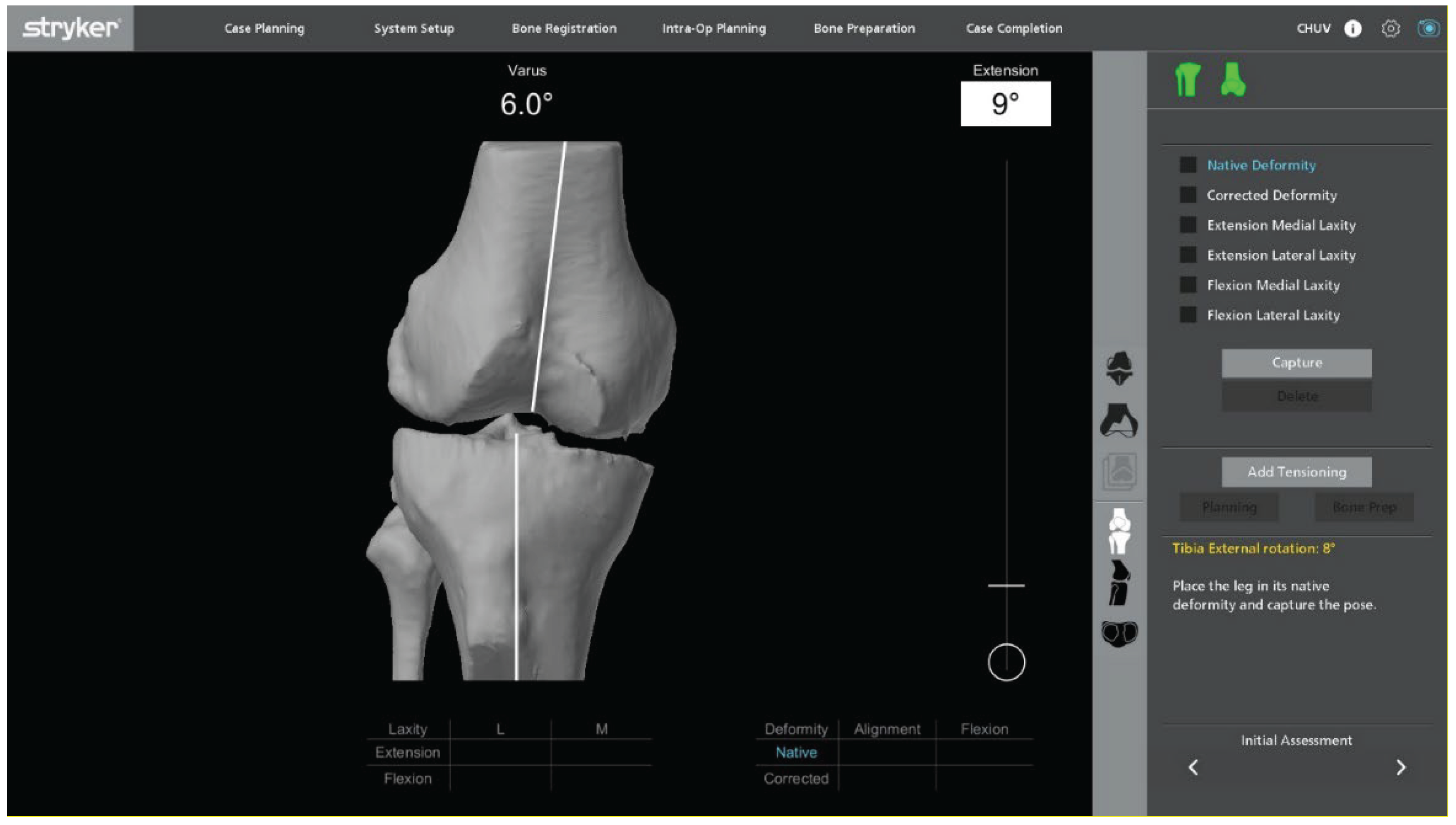Viewport: 1456px width, 825px height.
Task: Open the Bone Registration tab
Action: [x=563, y=29]
